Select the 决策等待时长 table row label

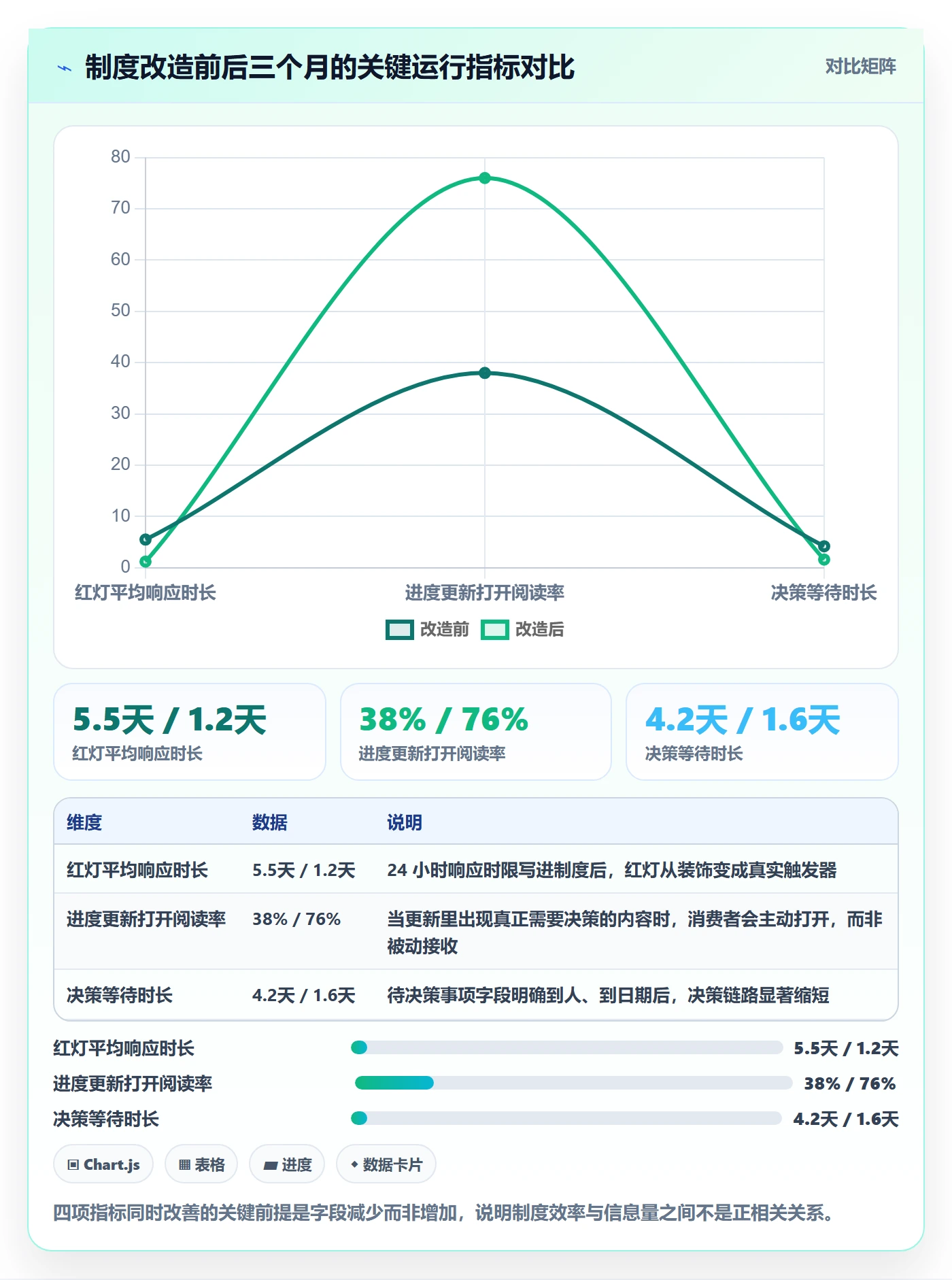[120, 995]
